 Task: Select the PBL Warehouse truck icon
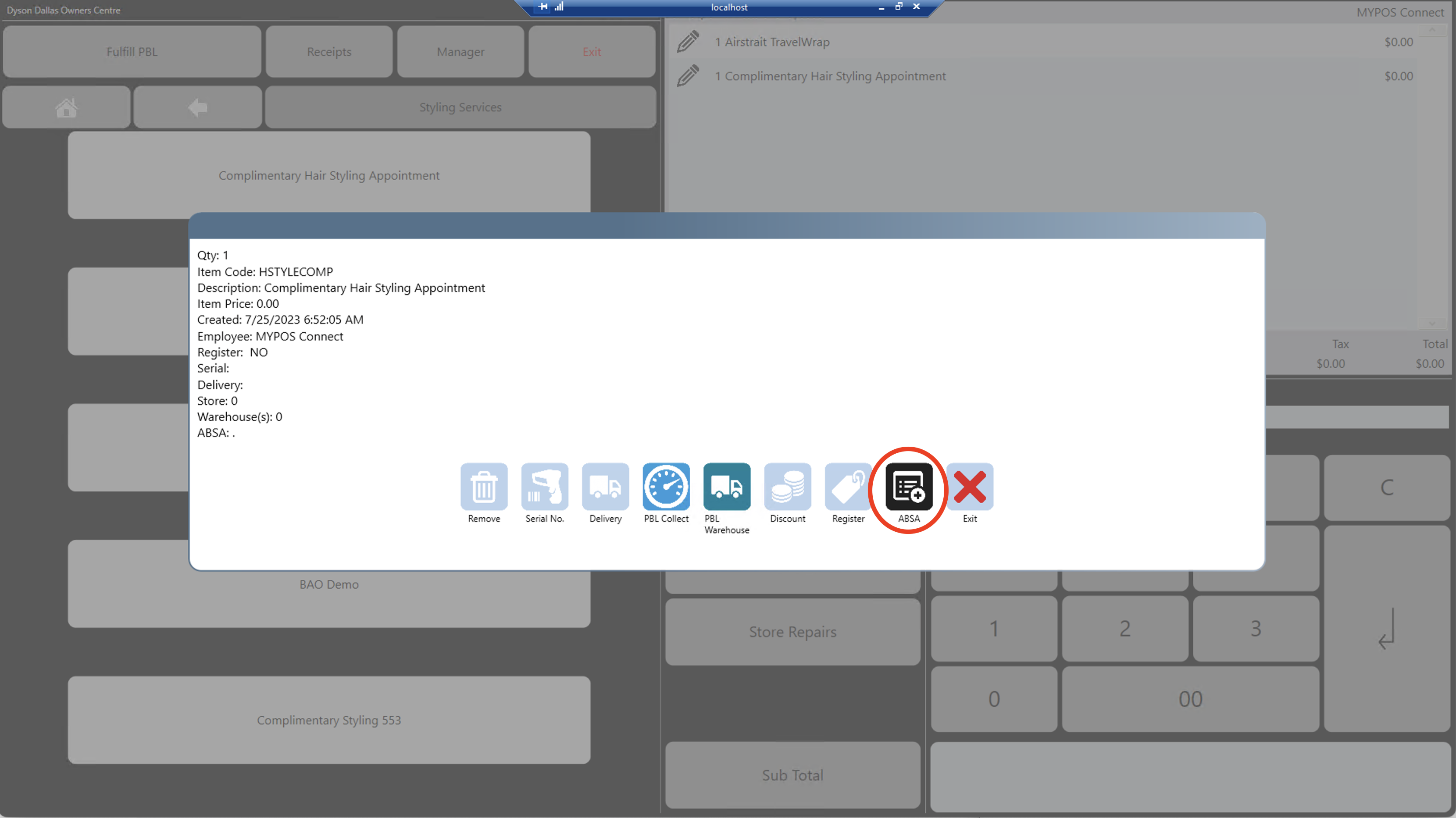click(726, 487)
